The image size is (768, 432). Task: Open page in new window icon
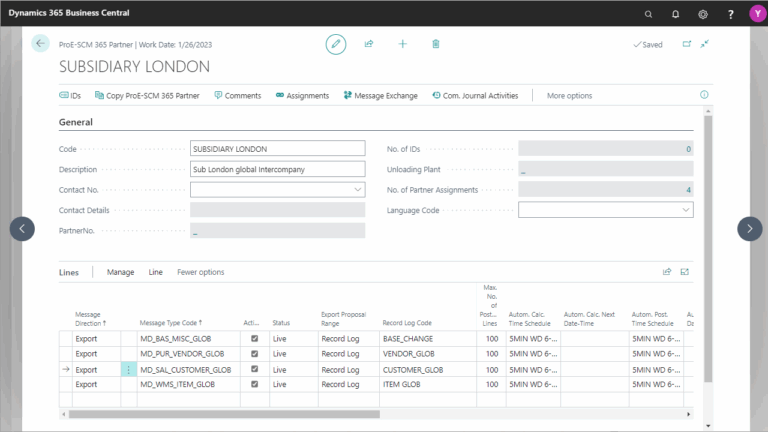[x=687, y=44]
